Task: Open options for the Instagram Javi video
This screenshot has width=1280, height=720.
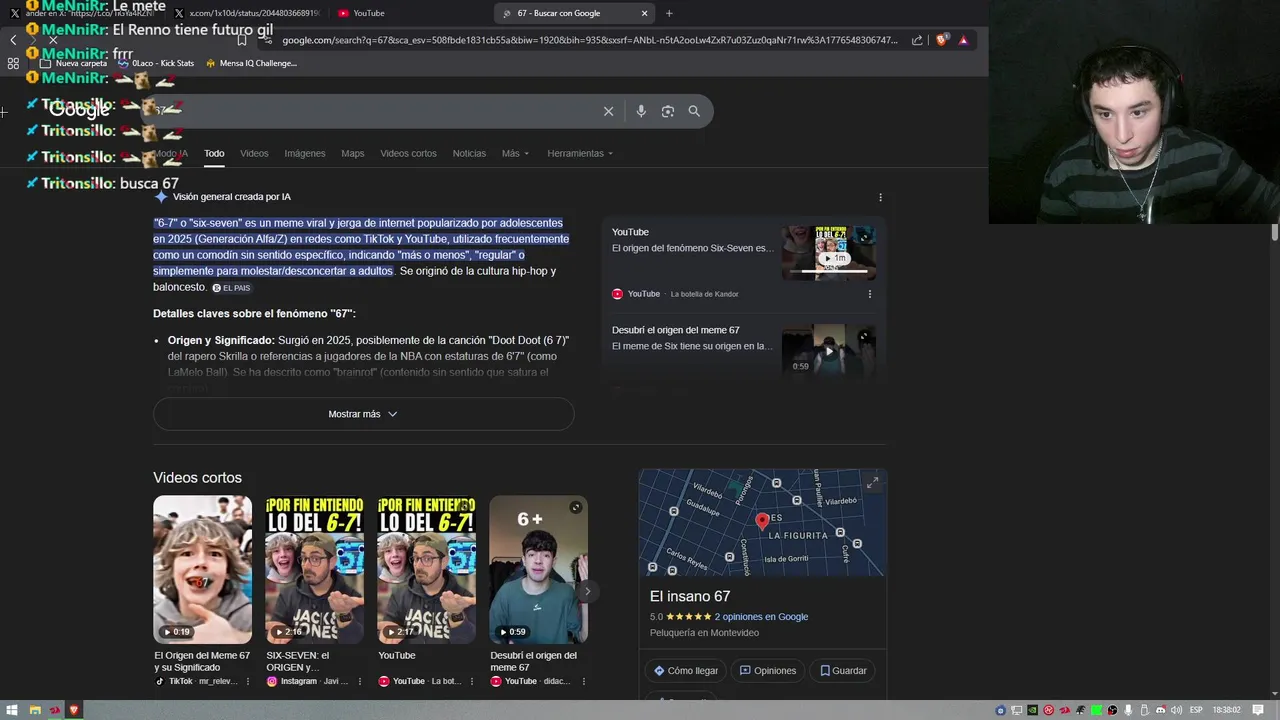Action: click(359, 681)
